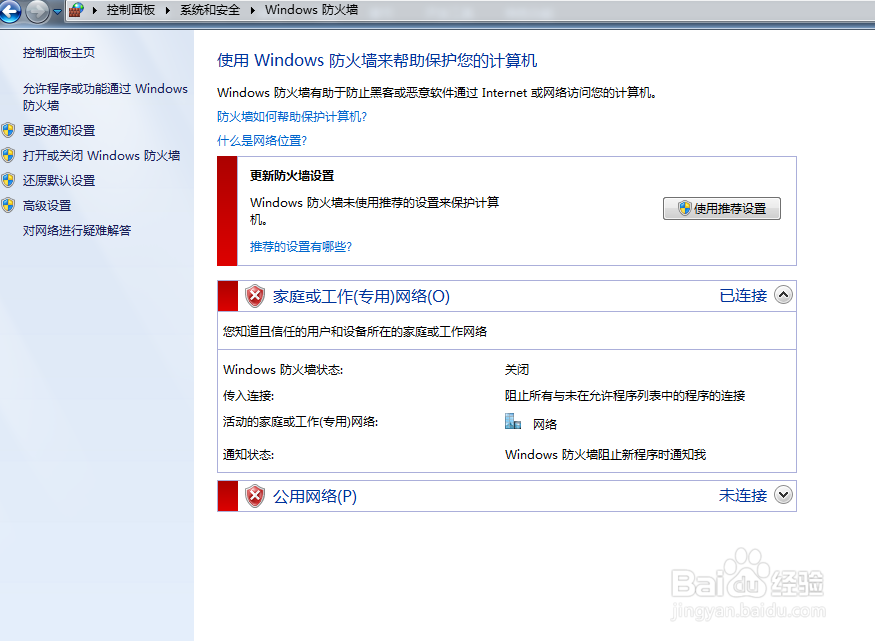Viewport: 875px width, 641px height.
Task: Click the forward navigation arrow
Action: (x=37, y=12)
